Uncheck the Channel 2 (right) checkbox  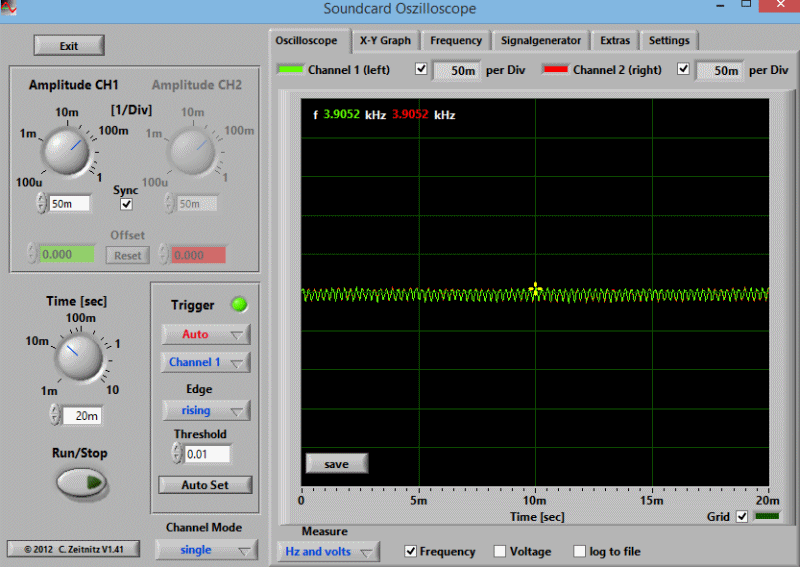click(683, 69)
